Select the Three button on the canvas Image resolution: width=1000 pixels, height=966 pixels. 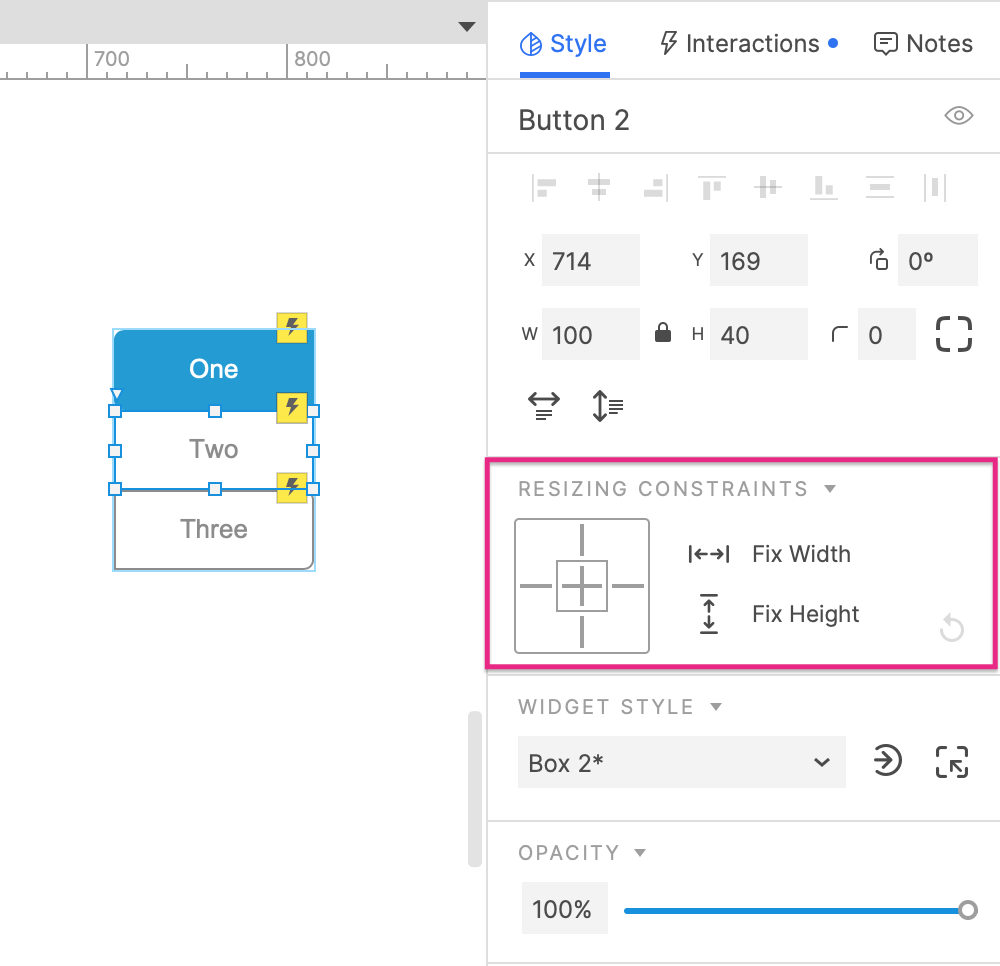point(213,529)
